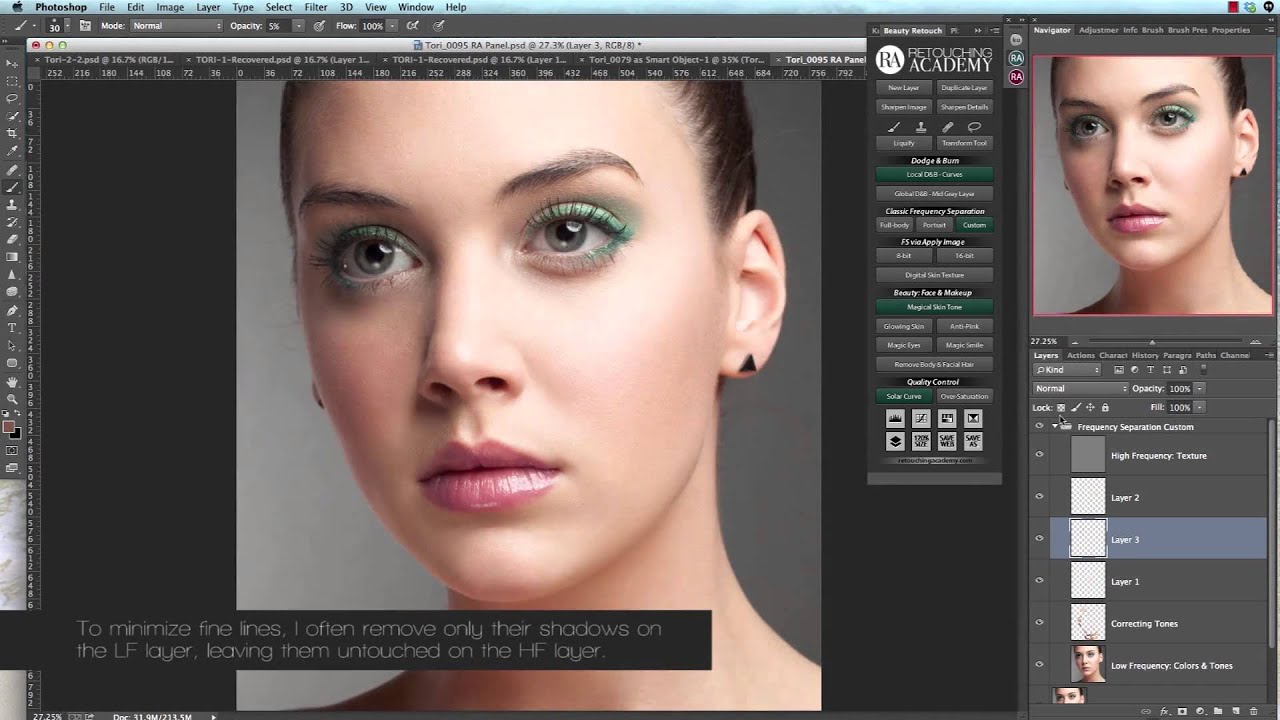The height and width of the screenshot is (720, 1280).
Task: Switch to the History tab
Action: click(1145, 355)
